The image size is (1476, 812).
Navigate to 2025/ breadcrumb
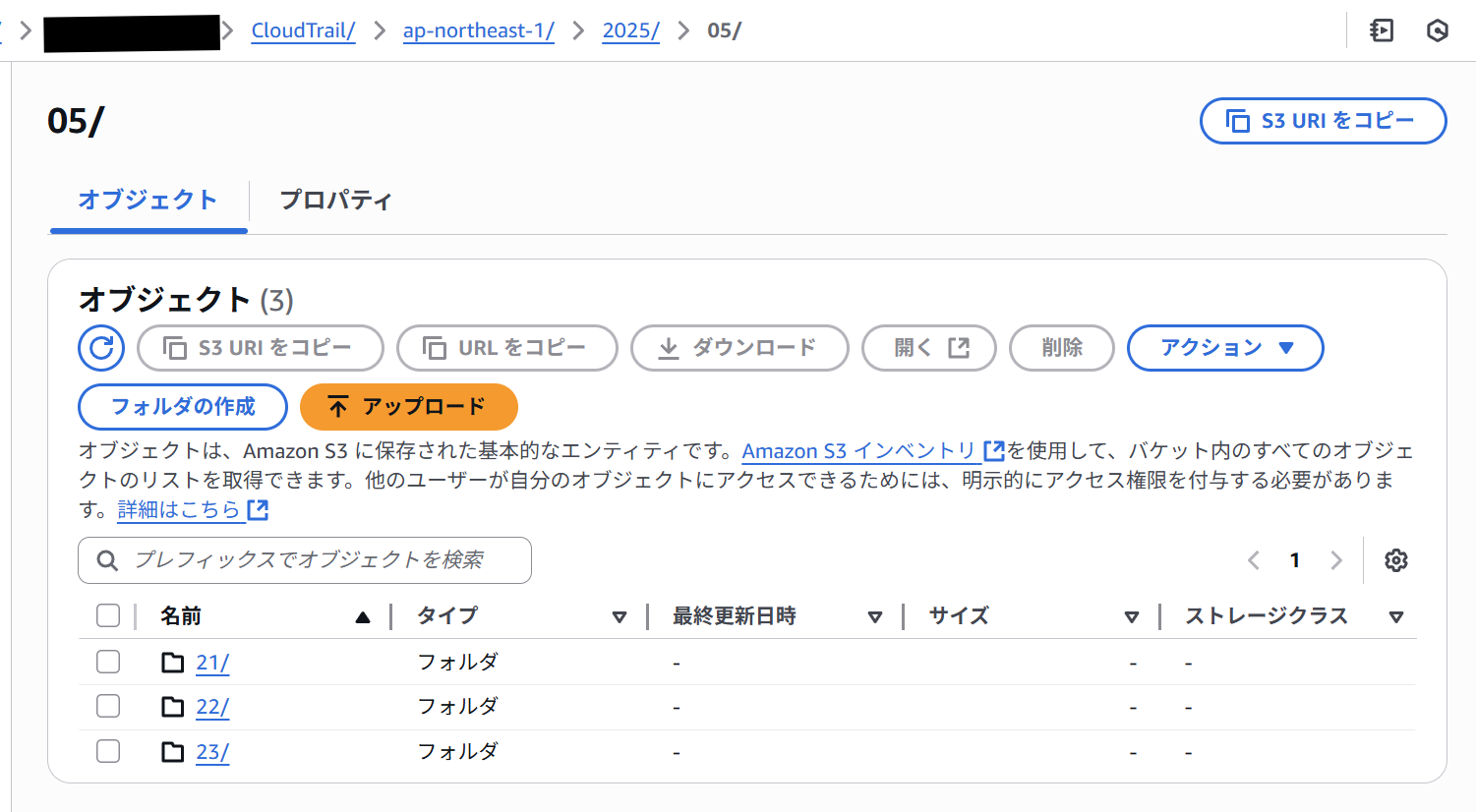tap(631, 30)
